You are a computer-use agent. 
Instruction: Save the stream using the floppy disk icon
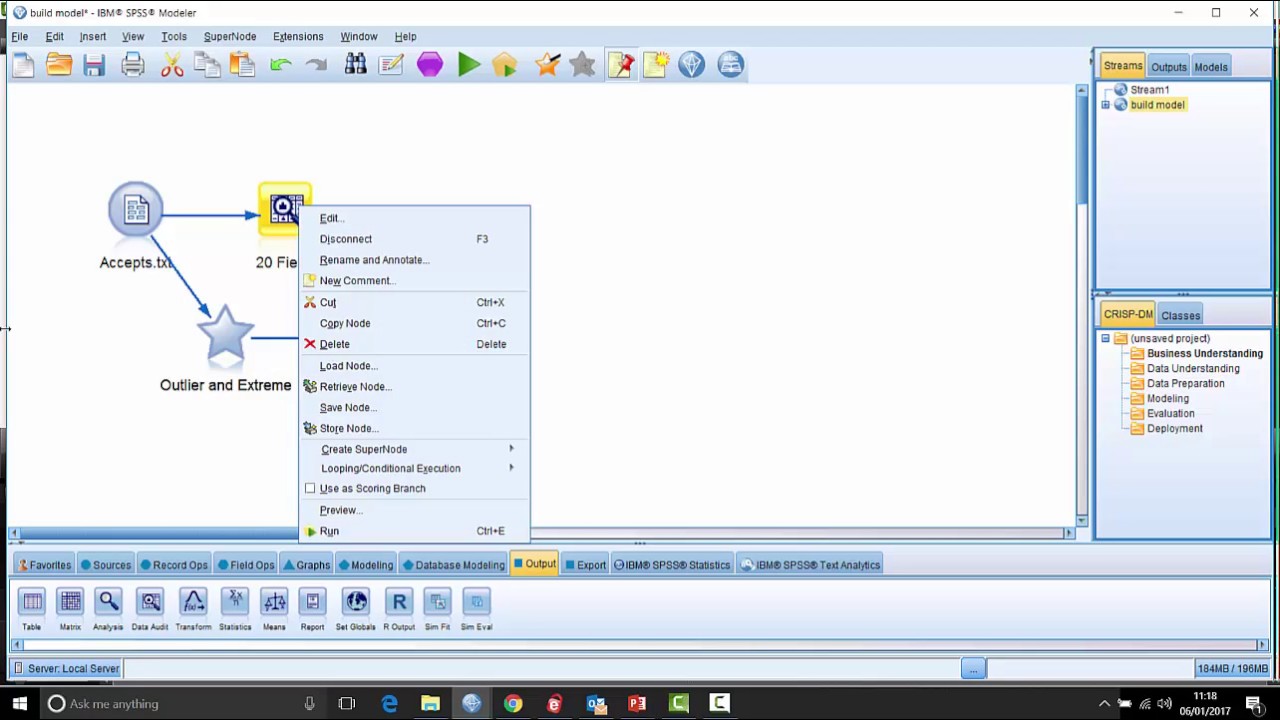pyautogui.click(x=94, y=65)
